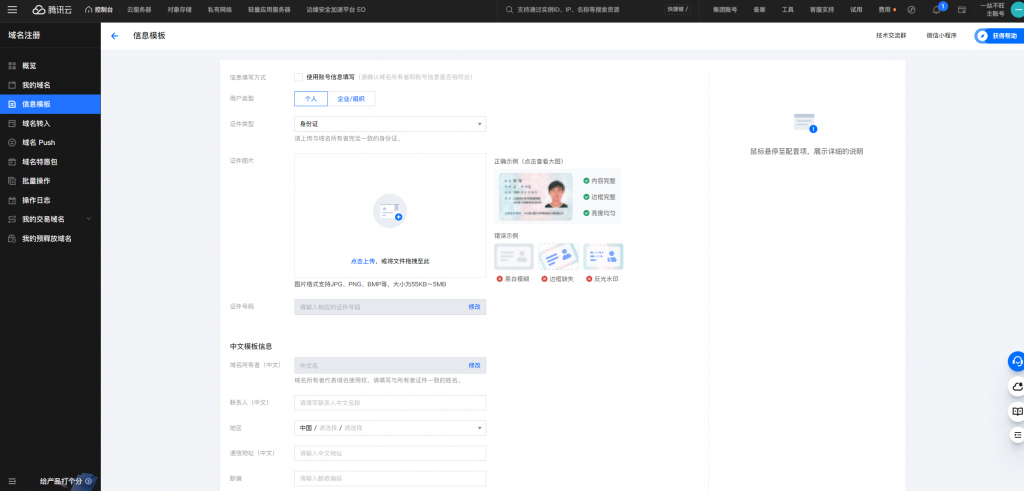Click the 邮编 input field
The image size is (1024, 491).
[390, 479]
